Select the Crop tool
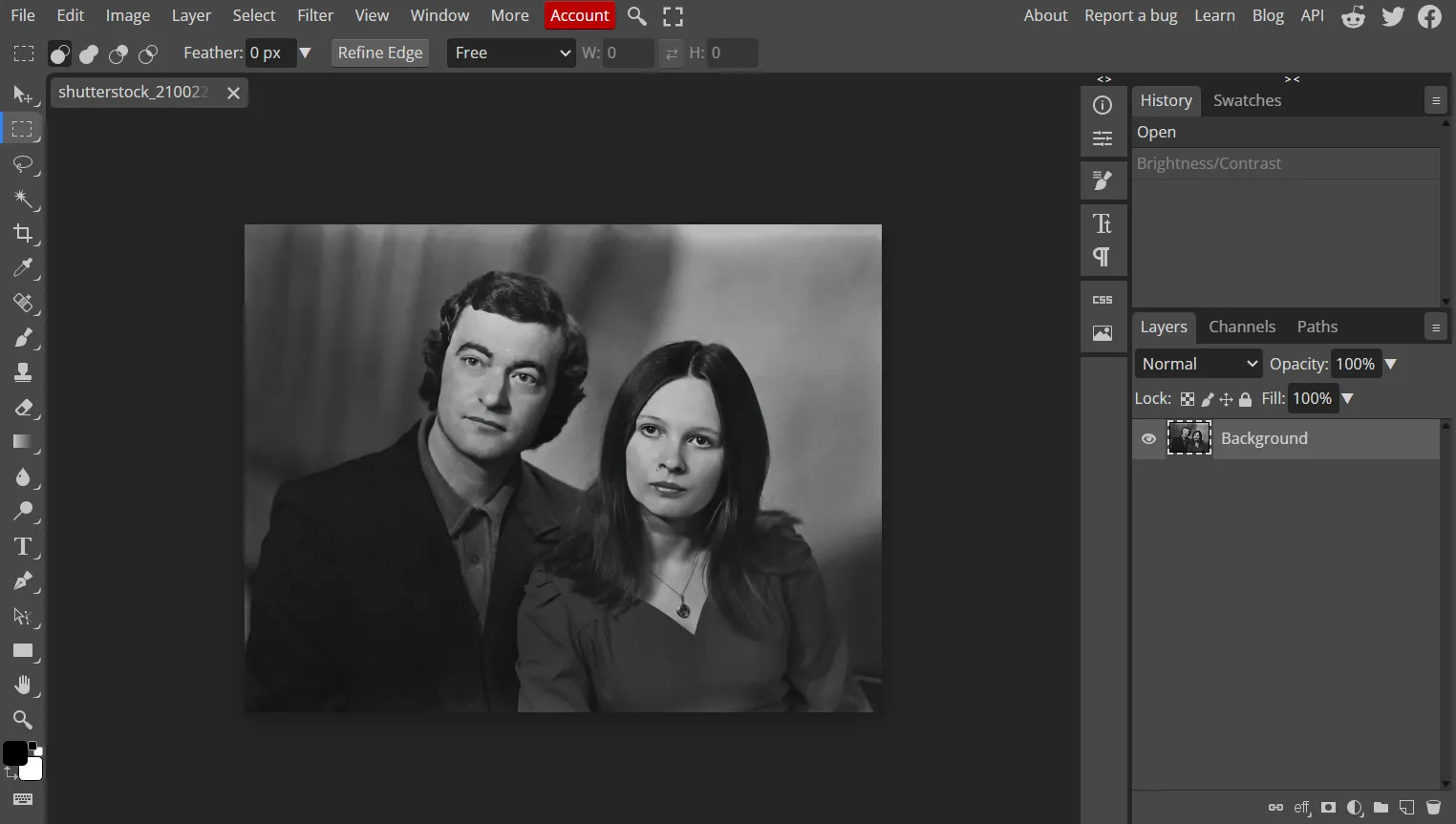 [24, 234]
